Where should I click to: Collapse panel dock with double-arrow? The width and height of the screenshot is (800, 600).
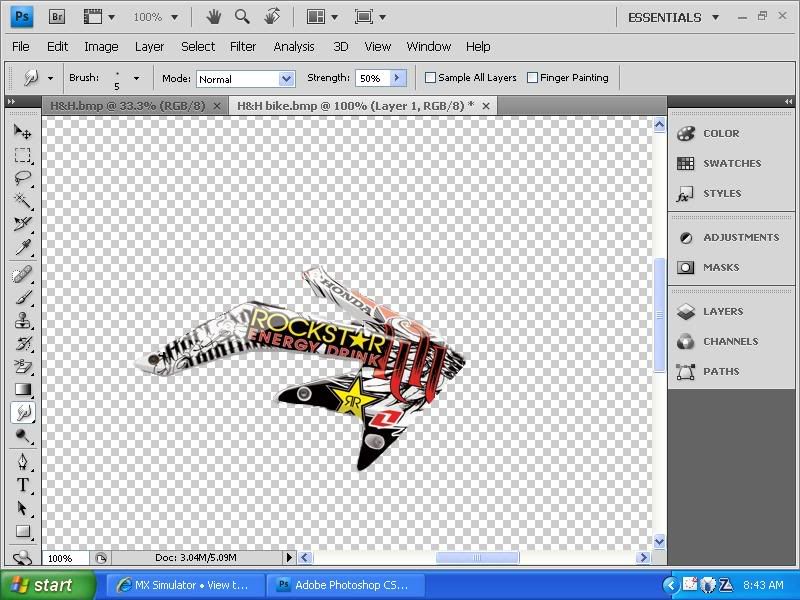(x=788, y=102)
